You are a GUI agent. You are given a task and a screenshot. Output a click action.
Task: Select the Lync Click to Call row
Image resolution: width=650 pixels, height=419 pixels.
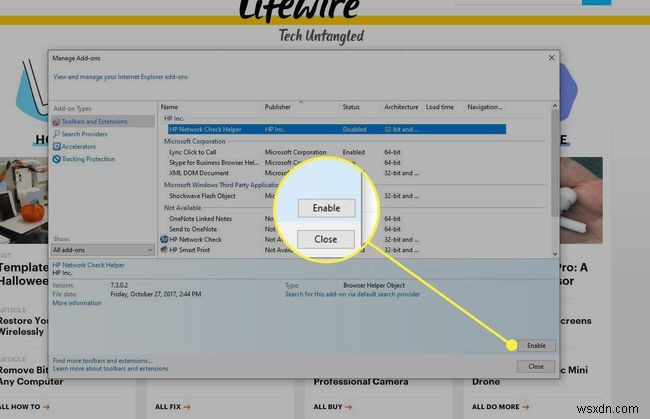tap(337, 152)
